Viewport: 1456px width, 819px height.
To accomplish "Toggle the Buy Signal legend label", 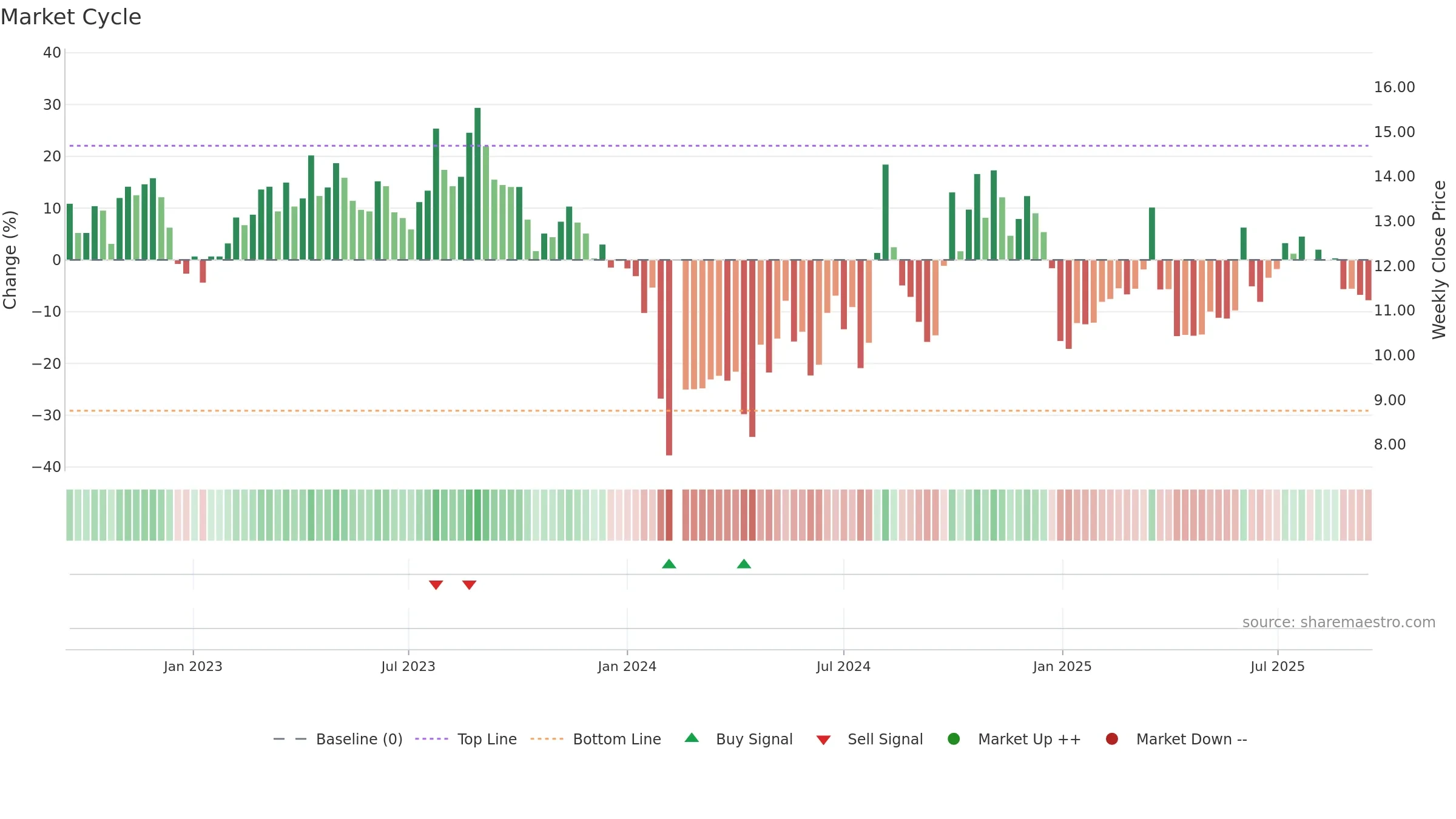I will tap(754, 739).
